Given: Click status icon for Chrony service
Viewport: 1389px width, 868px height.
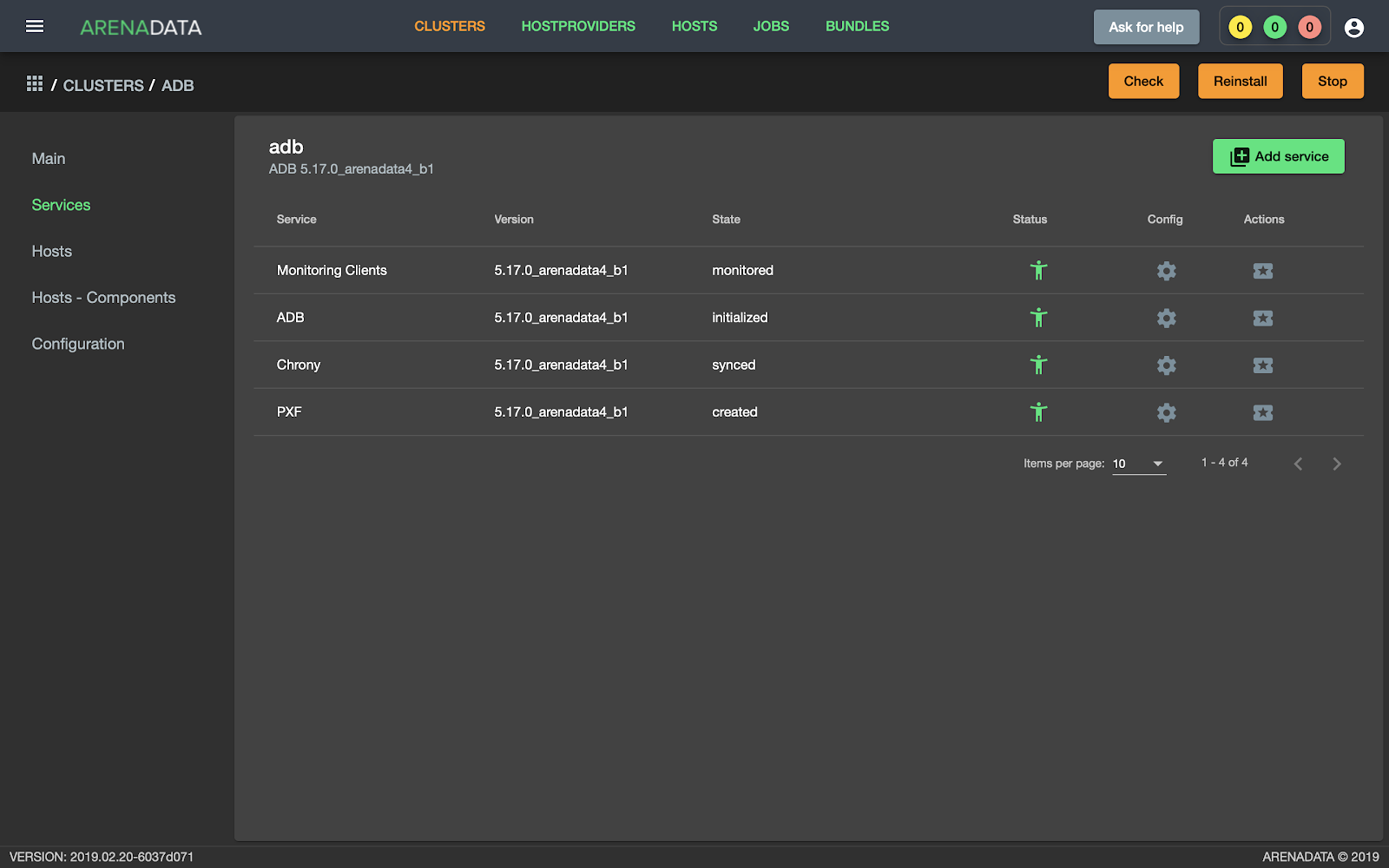Looking at the screenshot, I should coord(1038,365).
